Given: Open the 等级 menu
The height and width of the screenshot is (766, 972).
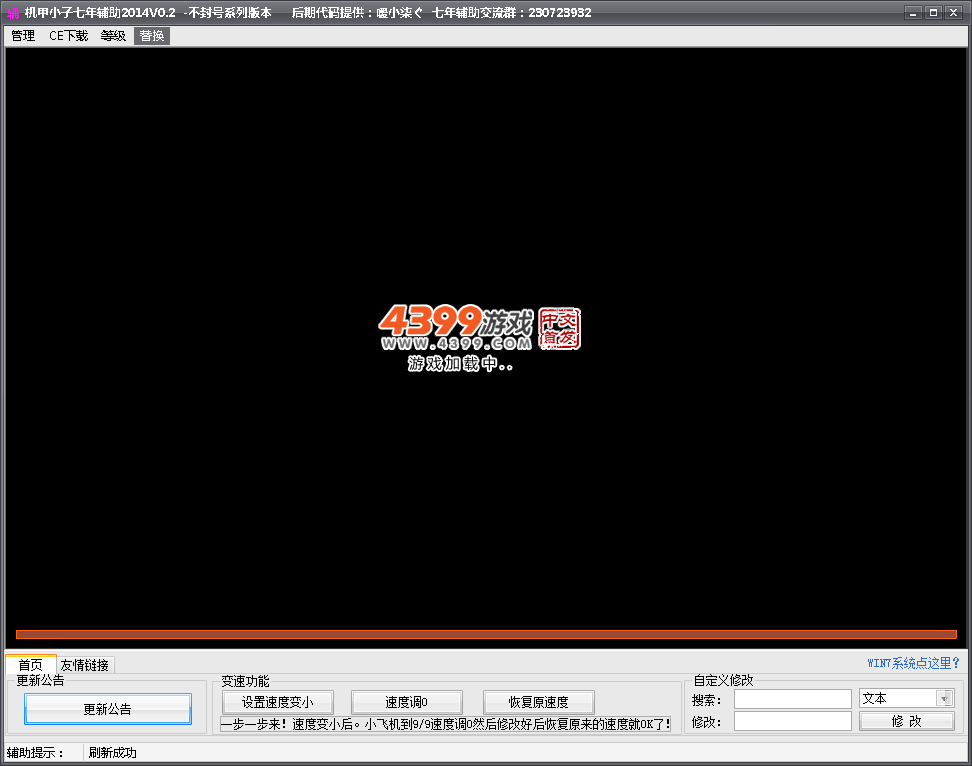Looking at the screenshot, I should tap(113, 36).
